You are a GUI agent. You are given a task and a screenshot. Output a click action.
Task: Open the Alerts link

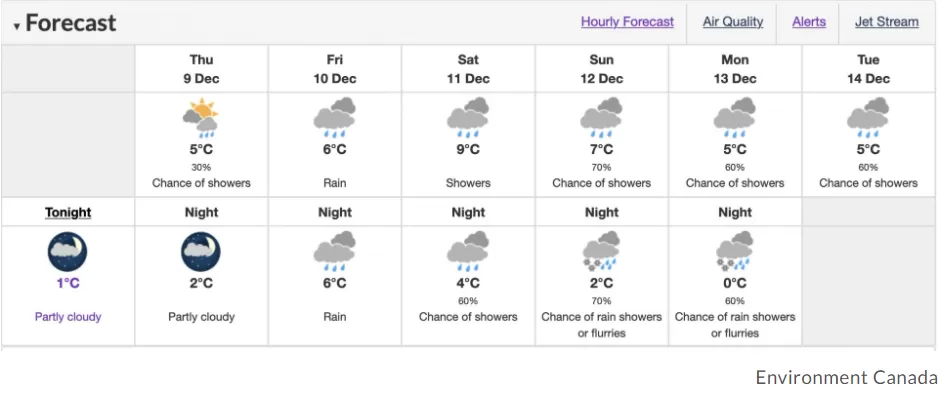click(809, 22)
